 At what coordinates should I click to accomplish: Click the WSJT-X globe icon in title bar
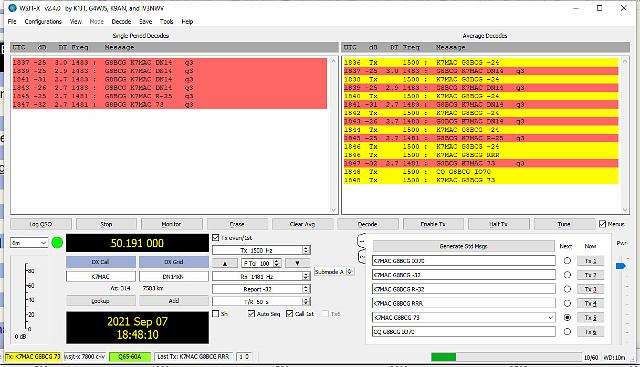[12, 8]
